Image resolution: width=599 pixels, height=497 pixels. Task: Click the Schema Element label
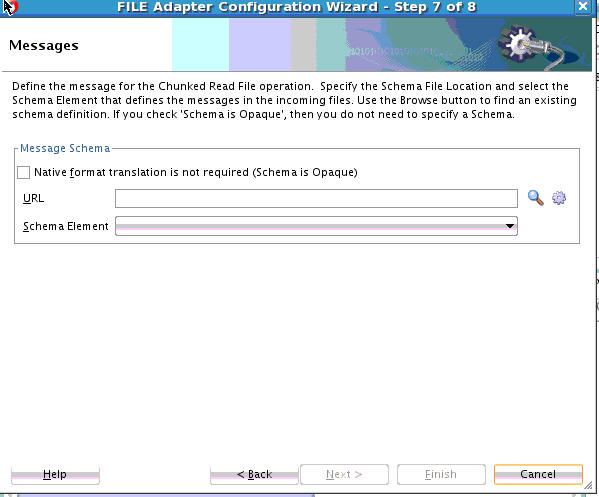pos(66,226)
